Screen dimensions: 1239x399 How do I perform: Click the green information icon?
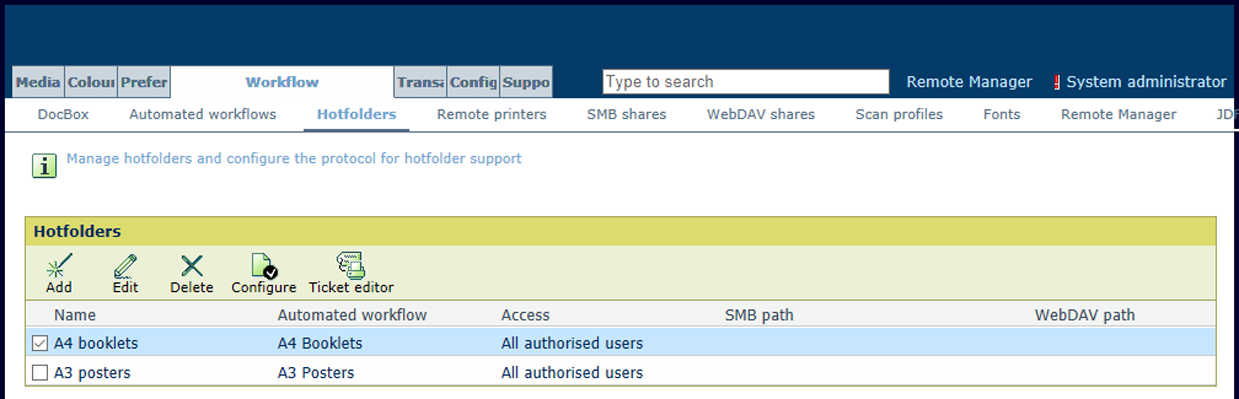click(44, 165)
